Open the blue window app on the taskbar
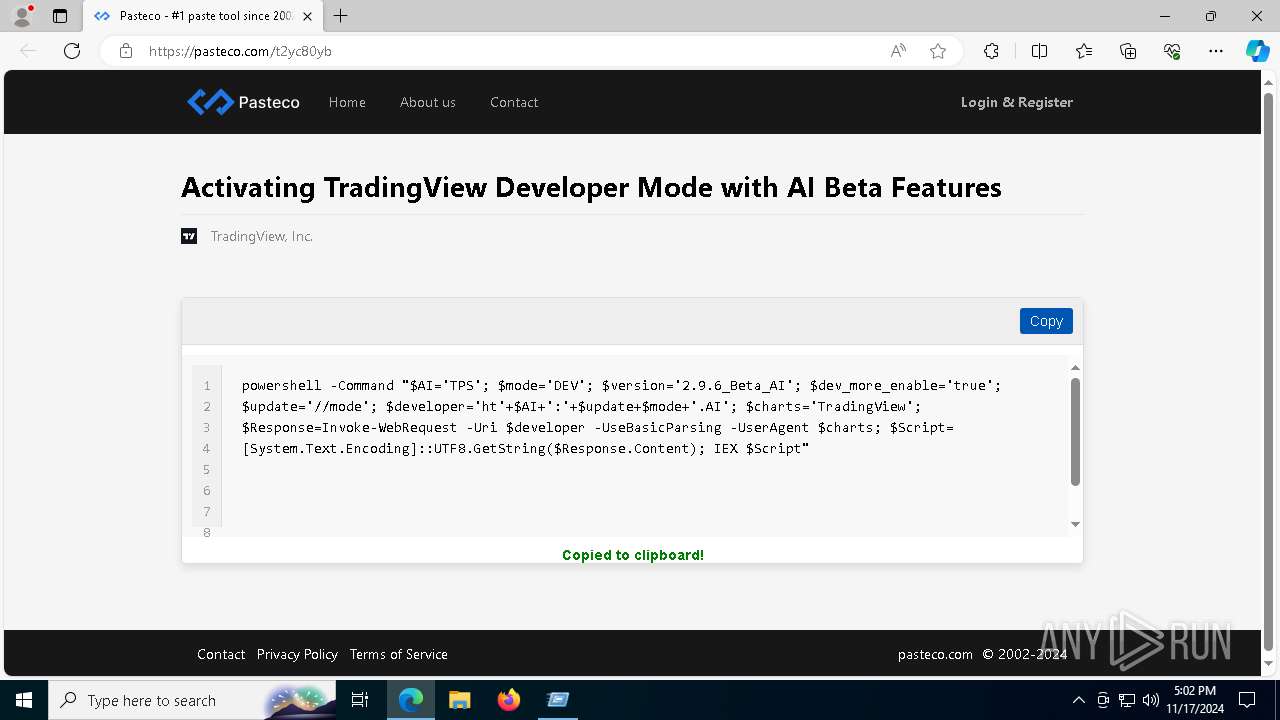The width and height of the screenshot is (1280, 720). click(x=558, y=700)
